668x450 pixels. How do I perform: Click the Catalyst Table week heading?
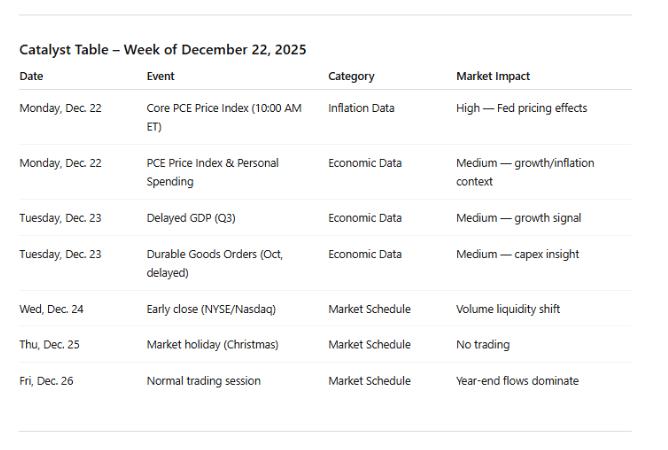[163, 50]
